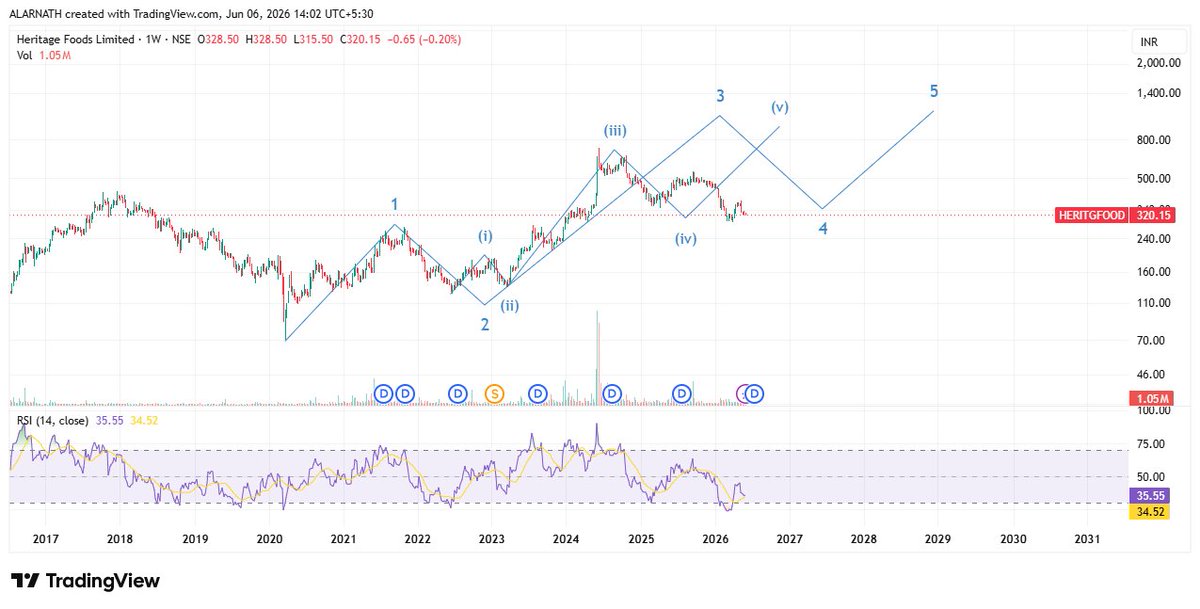Screen dimensions: 1200x609
Task: Click the 2024 dividend D marker
Action: click(613, 394)
